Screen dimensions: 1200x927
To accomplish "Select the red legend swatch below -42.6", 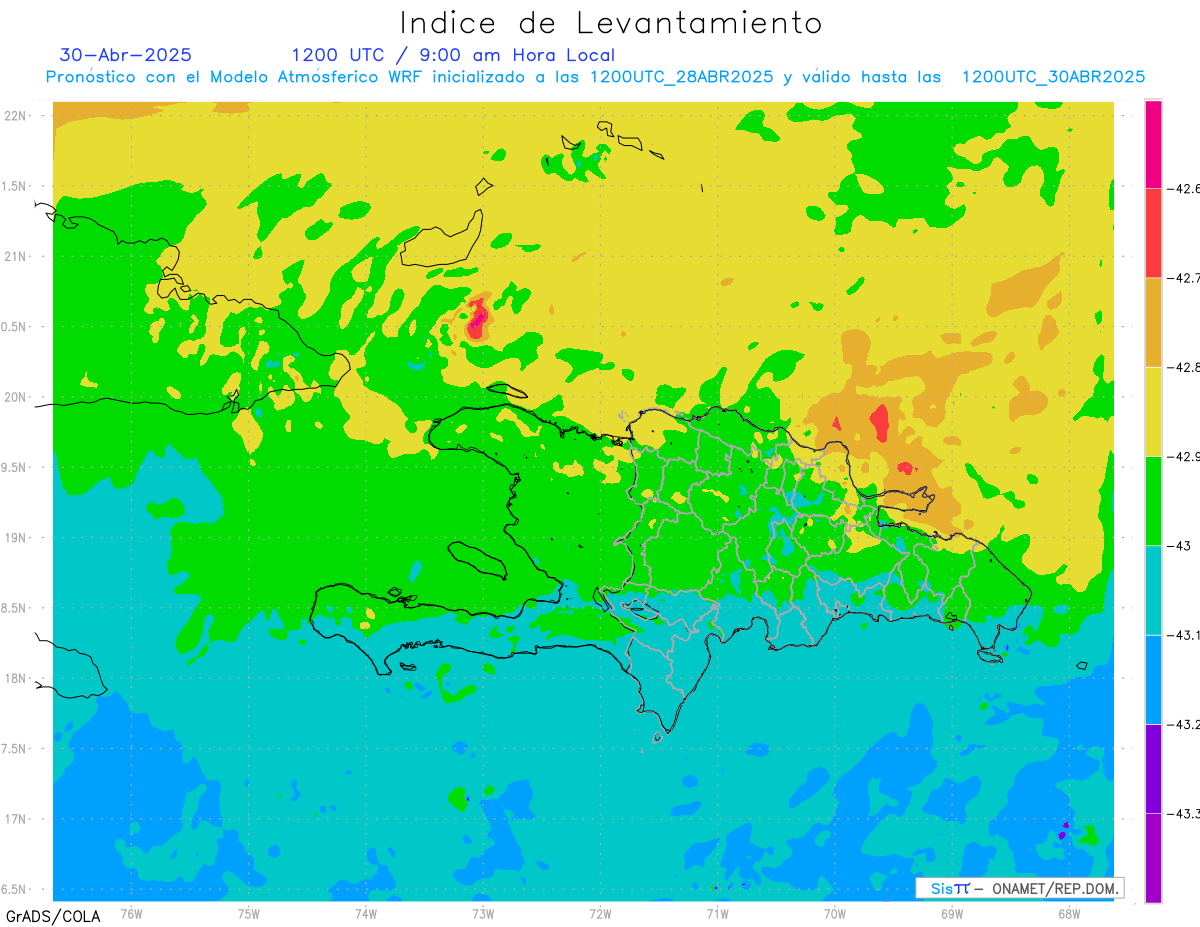I will click(x=1153, y=233).
